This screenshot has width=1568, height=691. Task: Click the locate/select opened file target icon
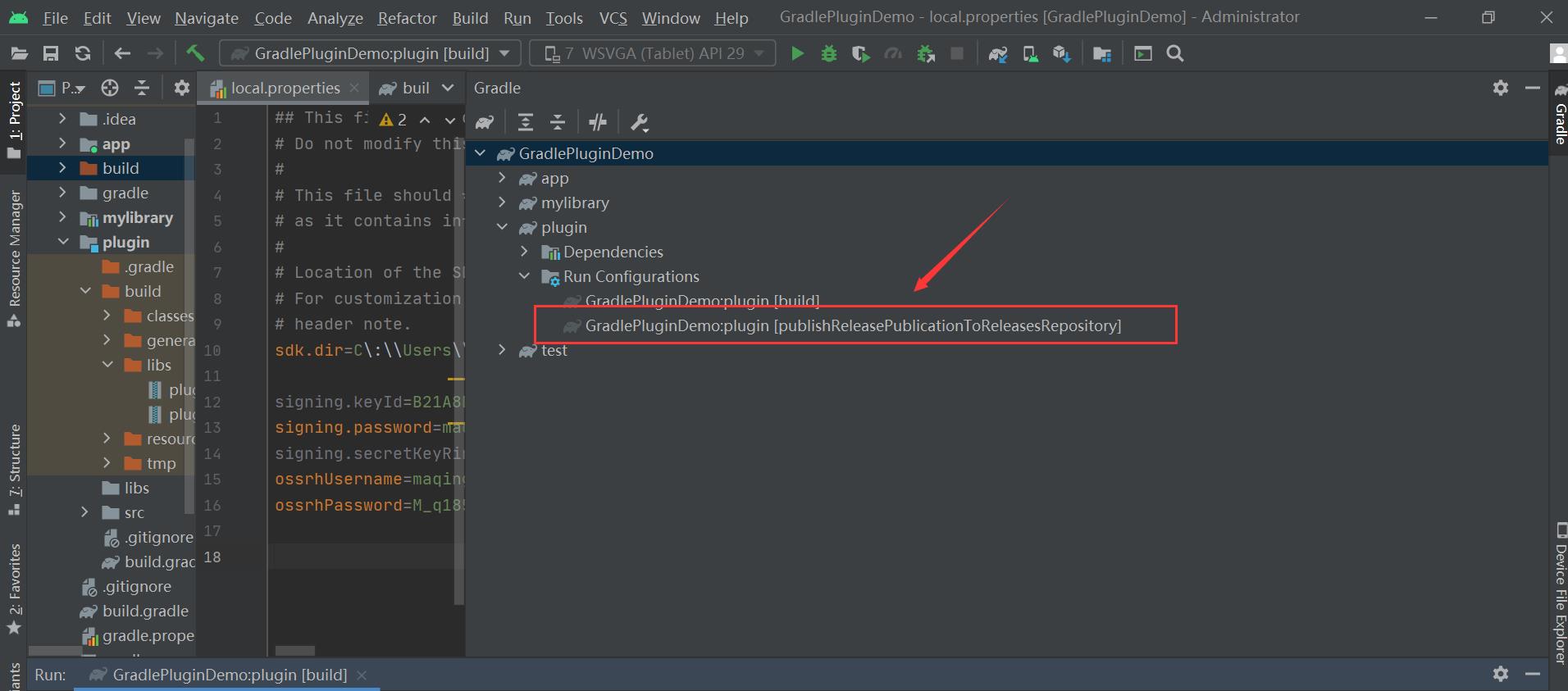point(110,88)
